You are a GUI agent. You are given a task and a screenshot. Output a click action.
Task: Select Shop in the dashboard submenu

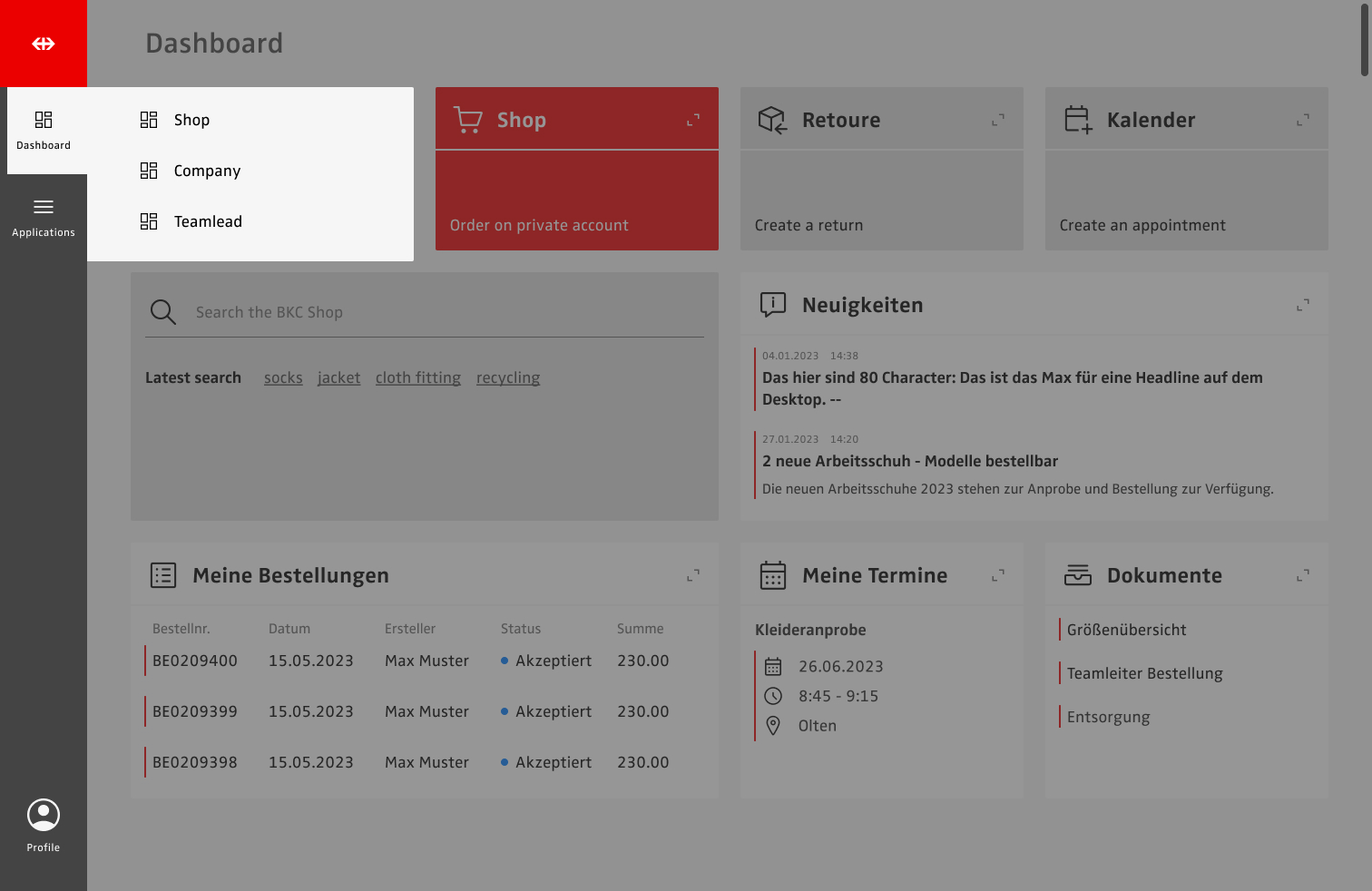(x=191, y=120)
